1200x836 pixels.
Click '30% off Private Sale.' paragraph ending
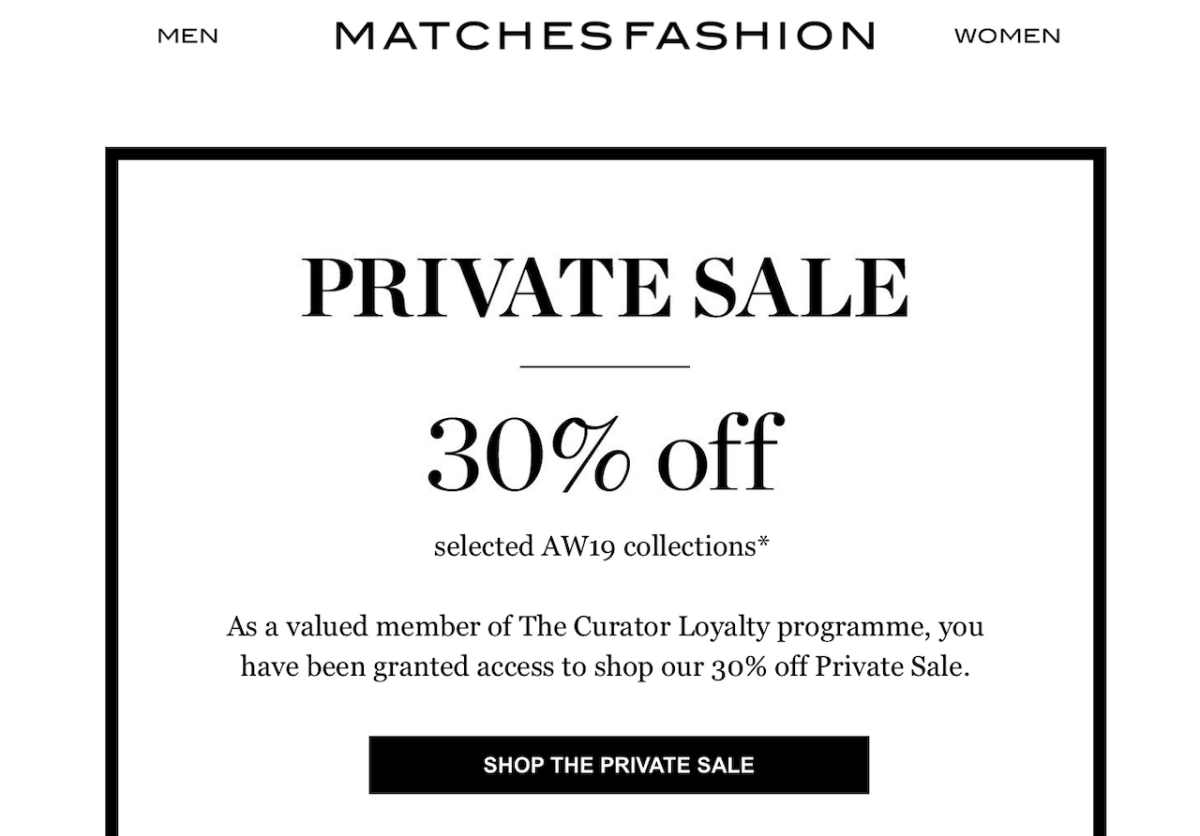pyautogui.click(x=840, y=667)
